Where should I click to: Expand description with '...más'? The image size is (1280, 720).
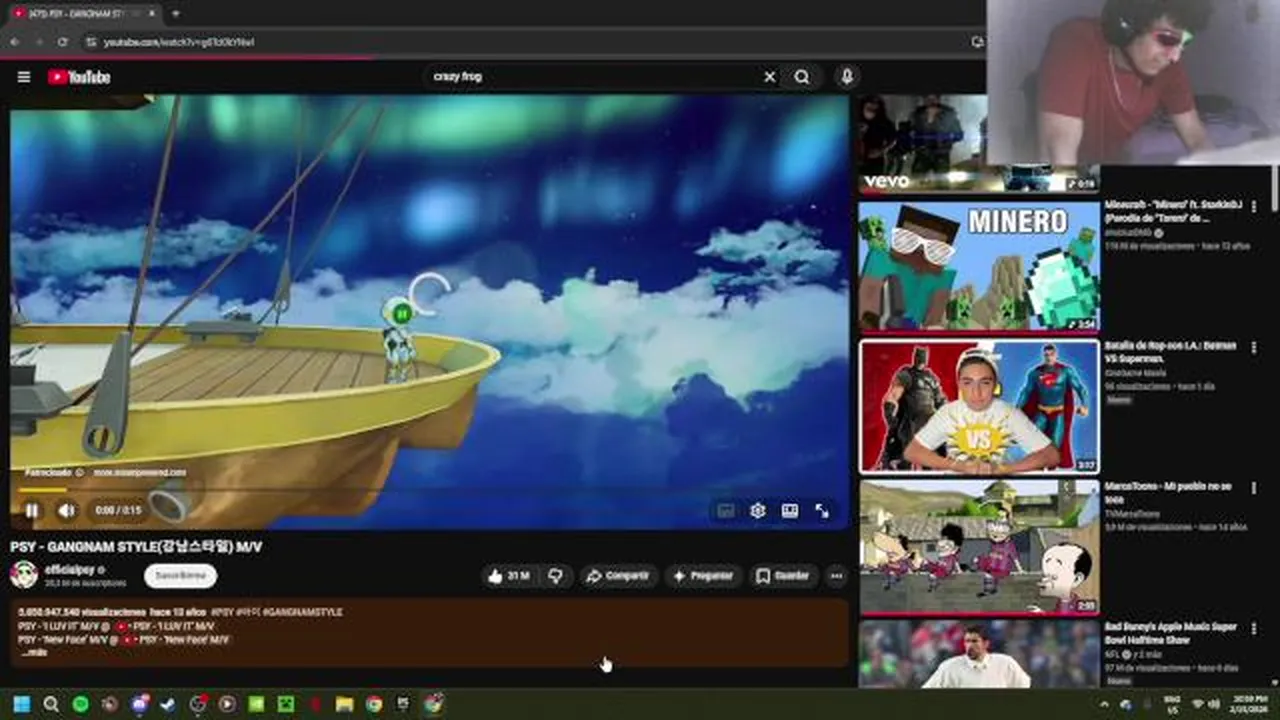(33, 653)
